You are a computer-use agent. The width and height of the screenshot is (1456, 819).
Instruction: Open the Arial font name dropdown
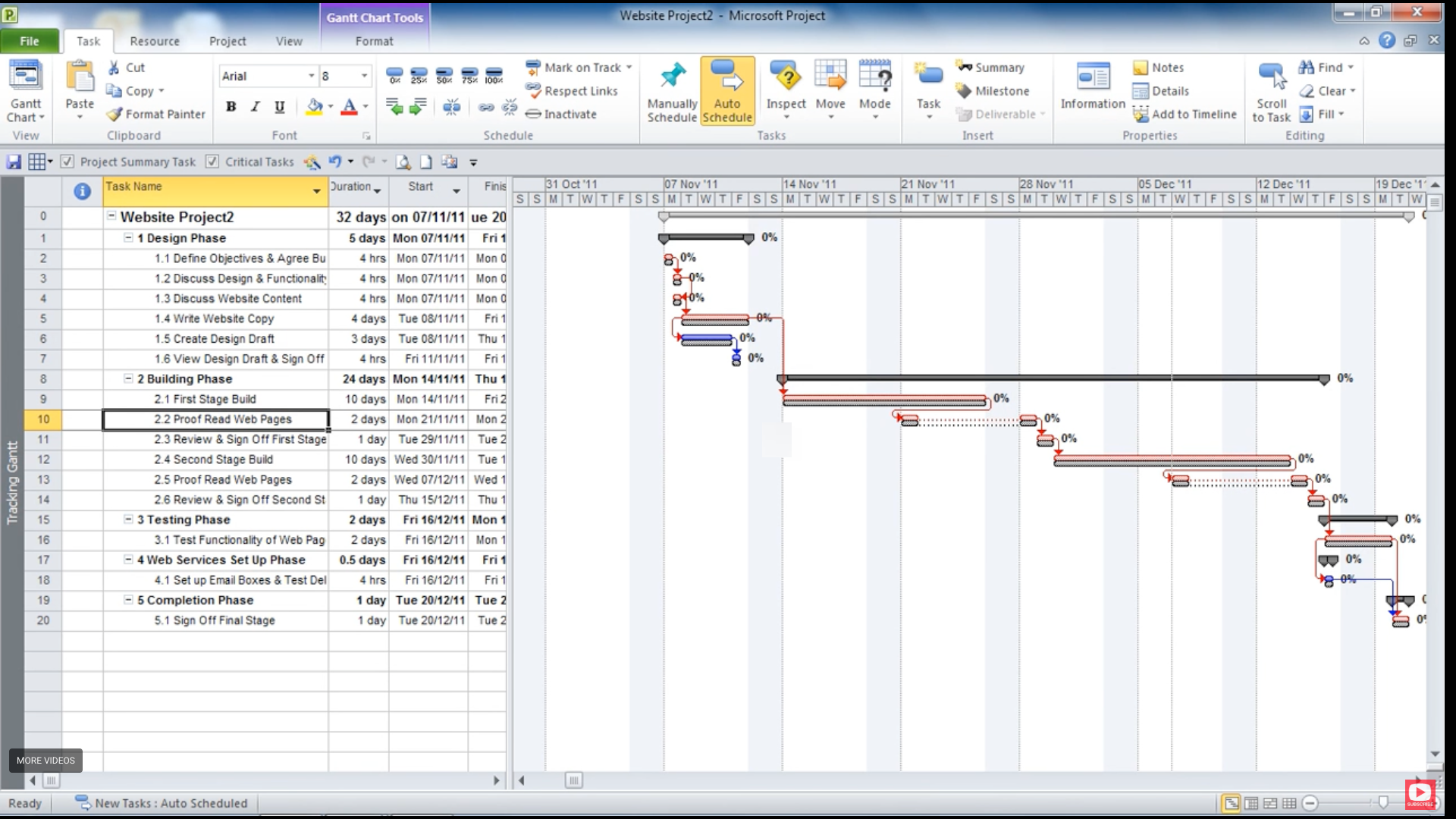coord(311,76)
